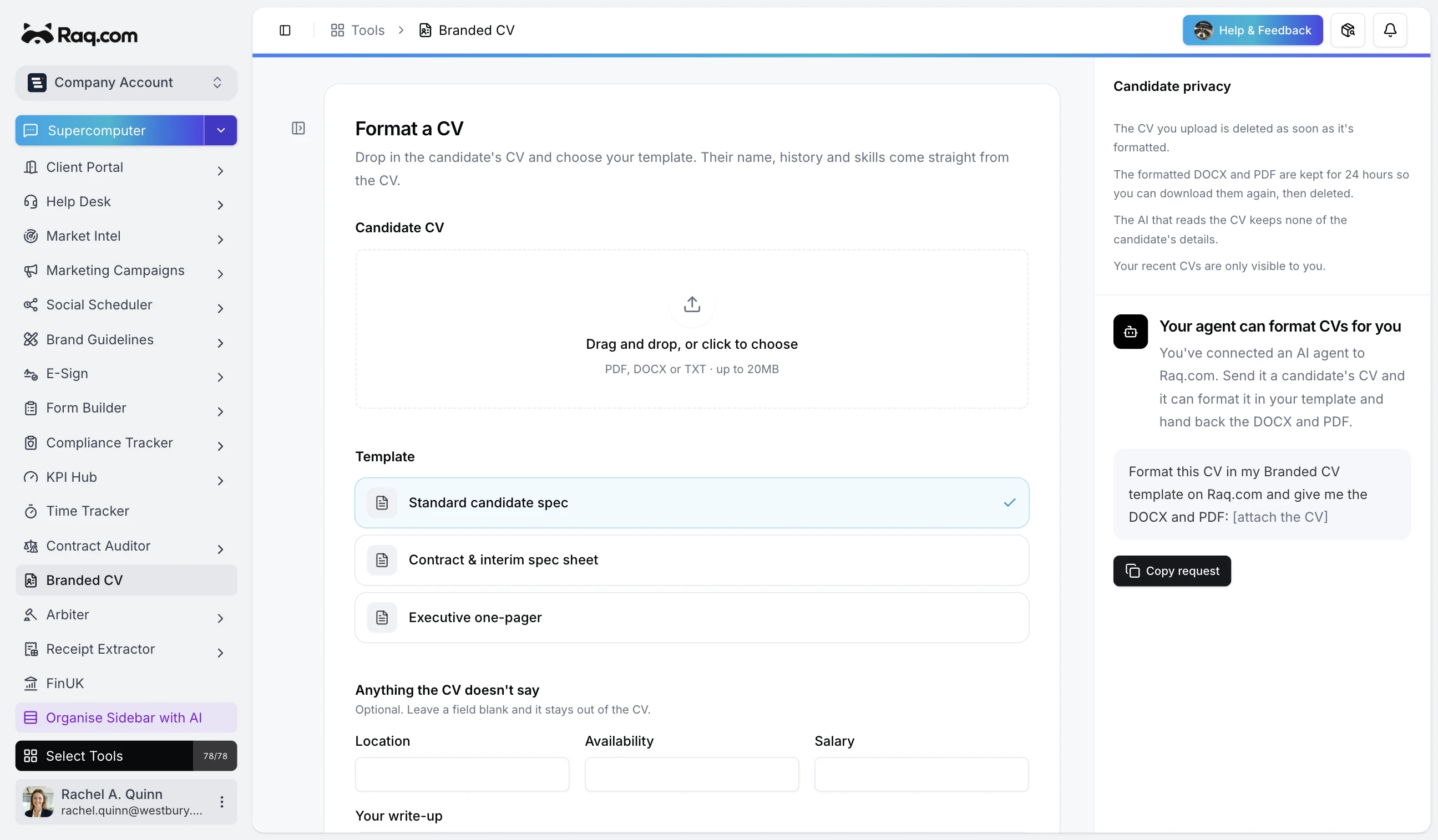The width and height of the screenshot is (1438, 840).
Task: Collapse the form panel using side icon
Action: [298, 128]
